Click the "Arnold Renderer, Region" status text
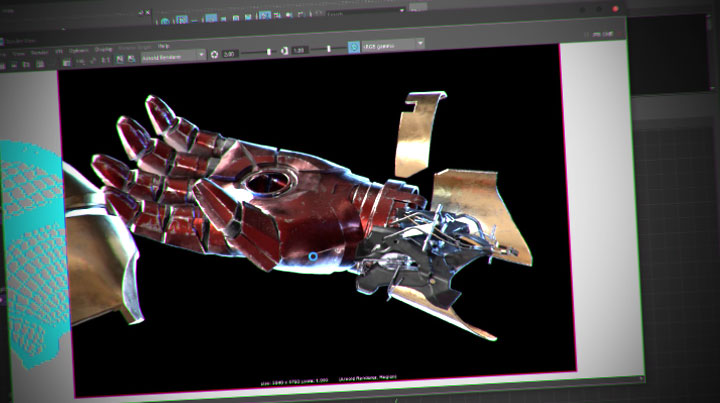Viewport: 720px width, 403px height. click(368, 378)
